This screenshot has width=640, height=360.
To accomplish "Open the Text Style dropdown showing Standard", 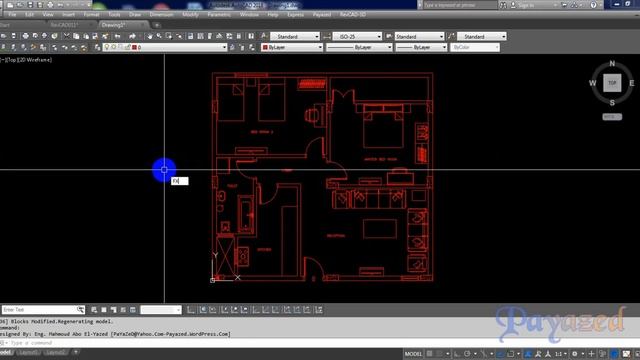I will coord(295,36).
